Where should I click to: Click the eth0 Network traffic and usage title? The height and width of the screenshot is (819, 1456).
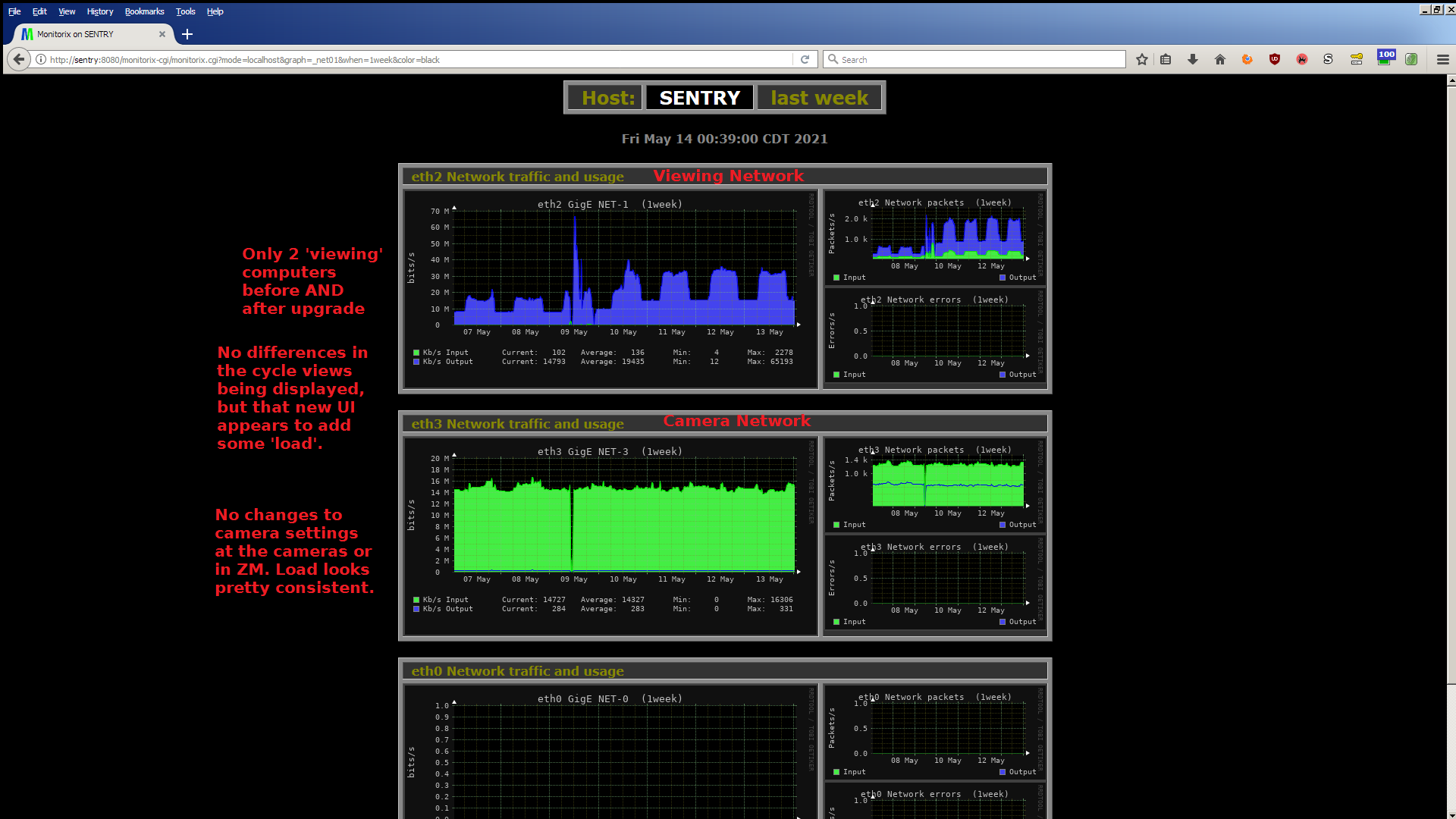[x=517, y=671]
